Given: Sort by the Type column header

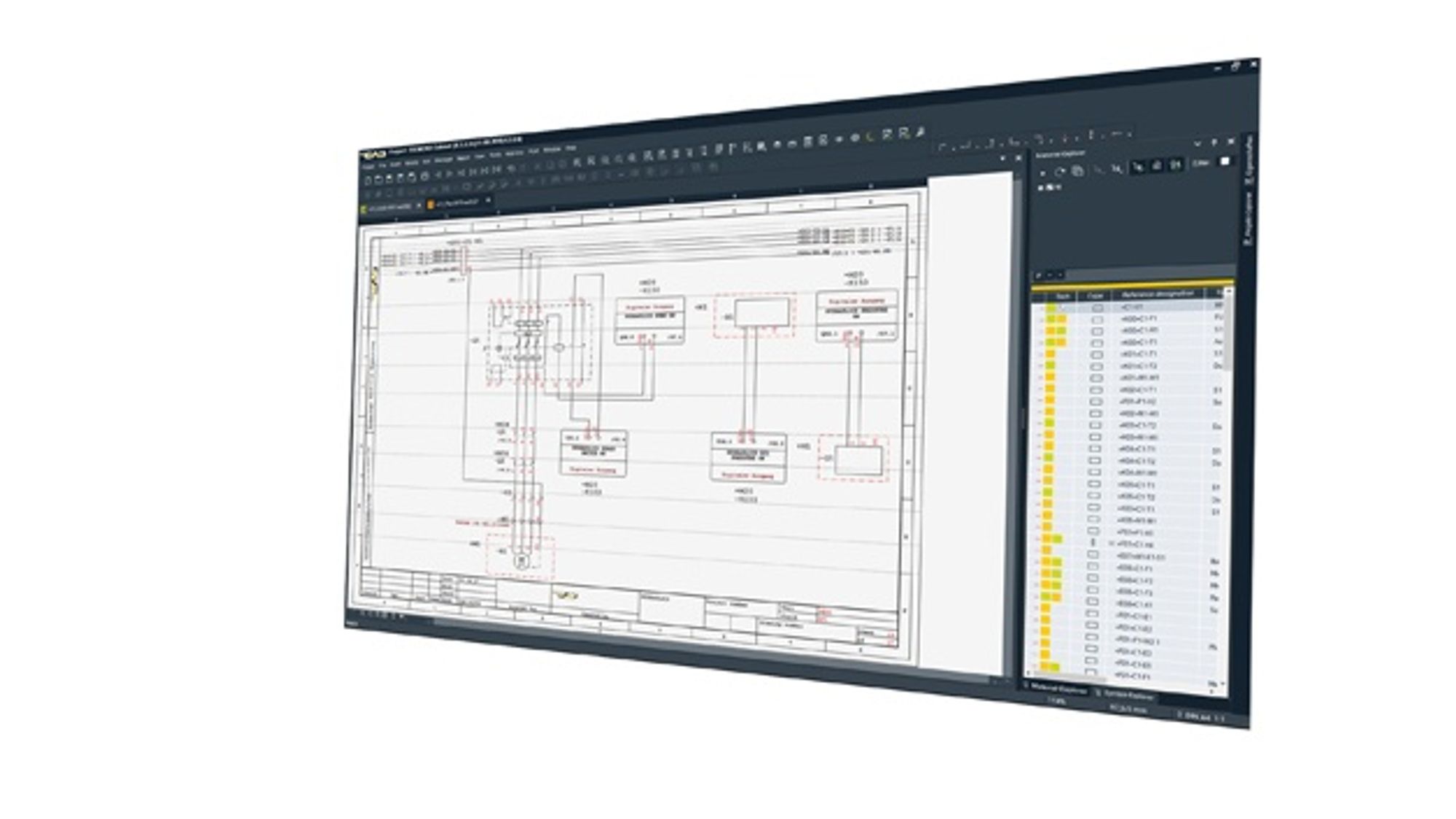Looking at the screenshot, I should 1094,296.
